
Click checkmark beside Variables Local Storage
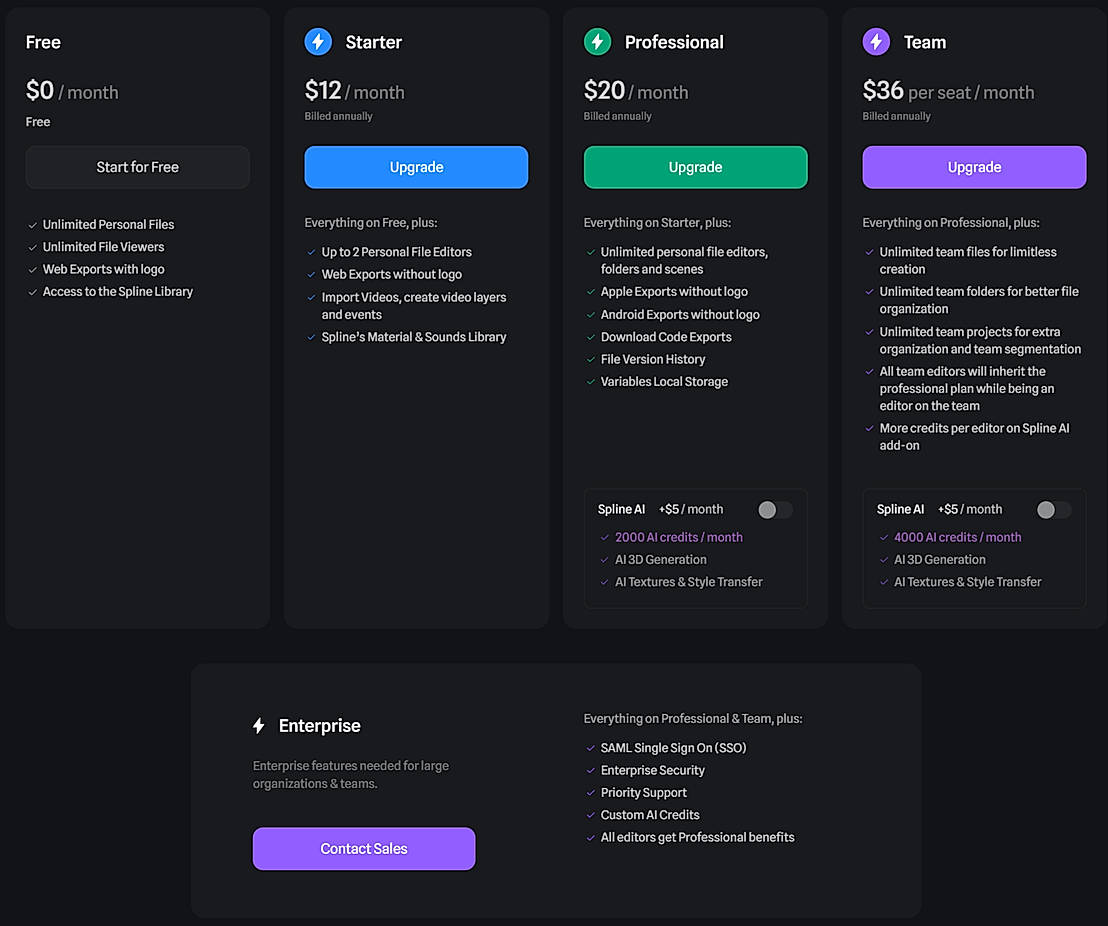point(590,382)
